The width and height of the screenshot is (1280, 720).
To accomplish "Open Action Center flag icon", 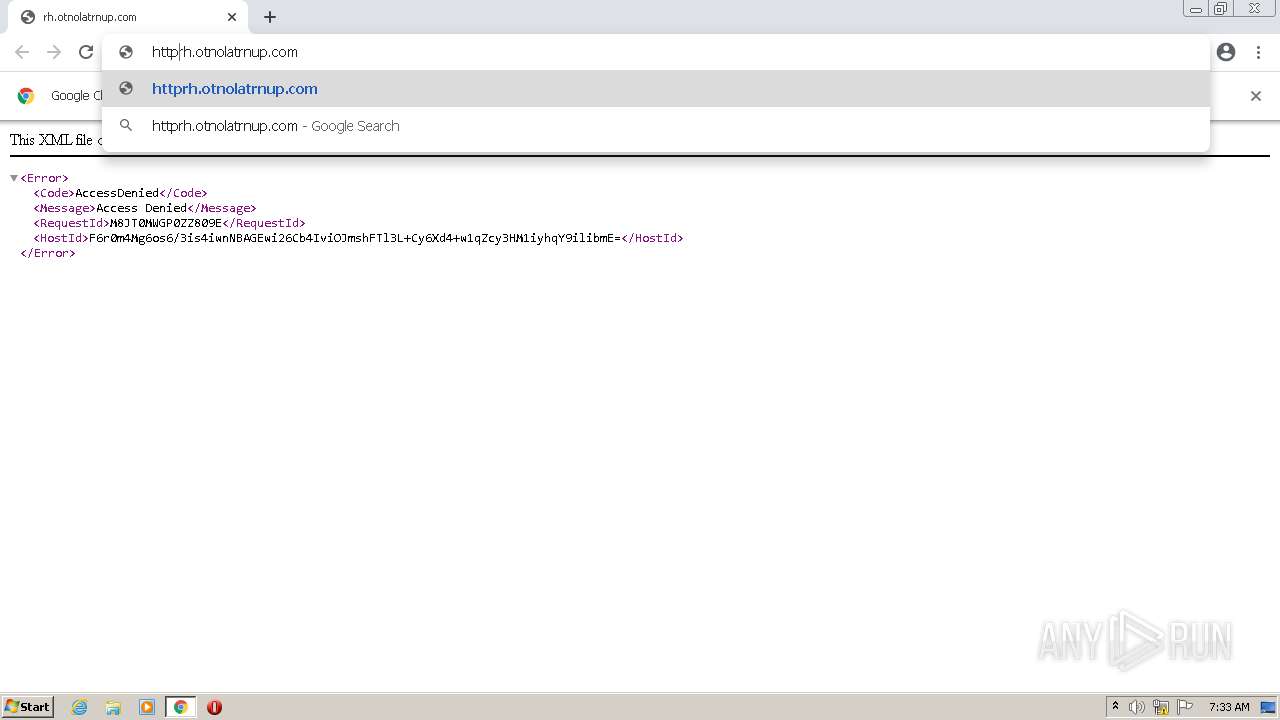I will click(x=1185, y=707).
